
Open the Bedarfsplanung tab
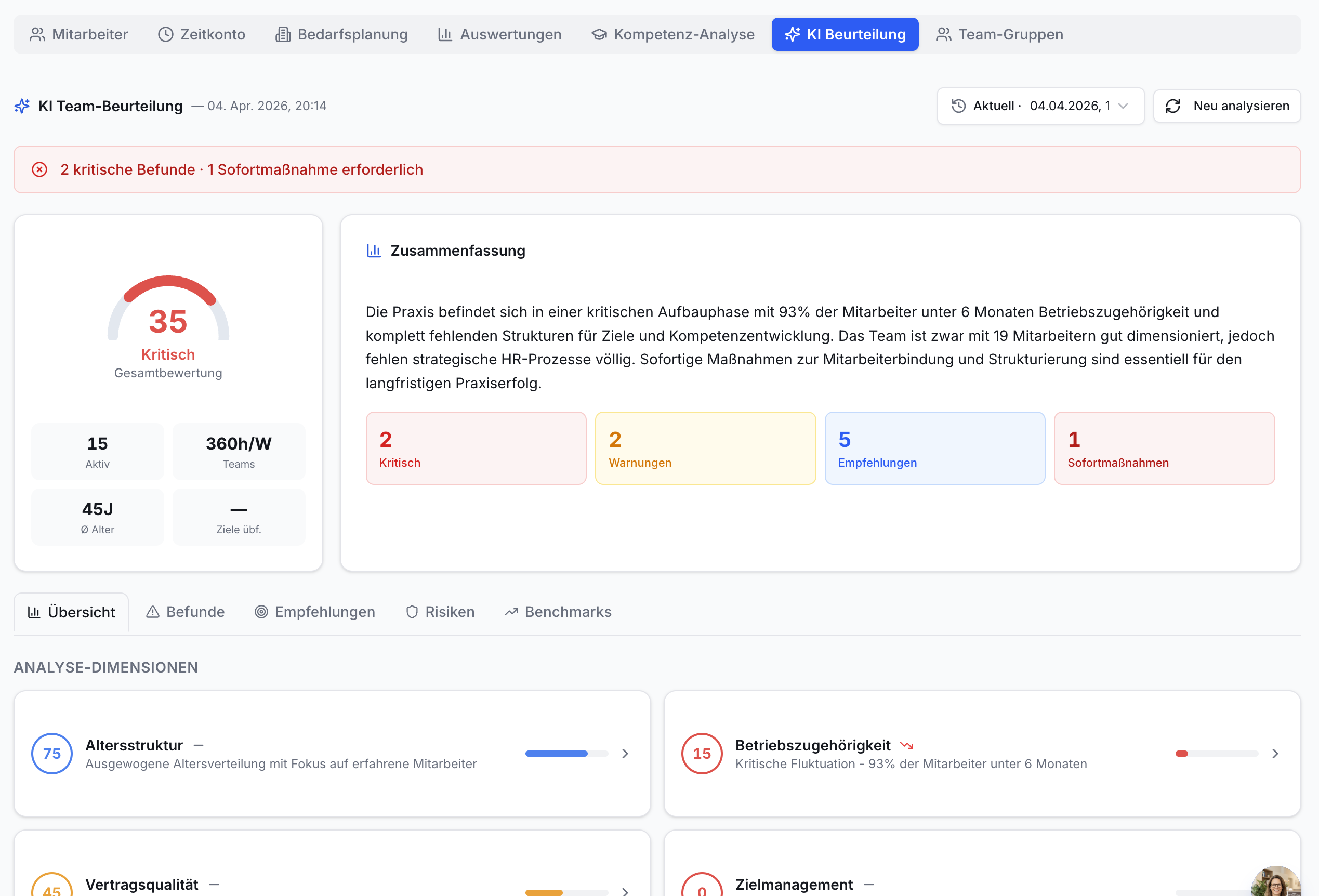(341, 35)
